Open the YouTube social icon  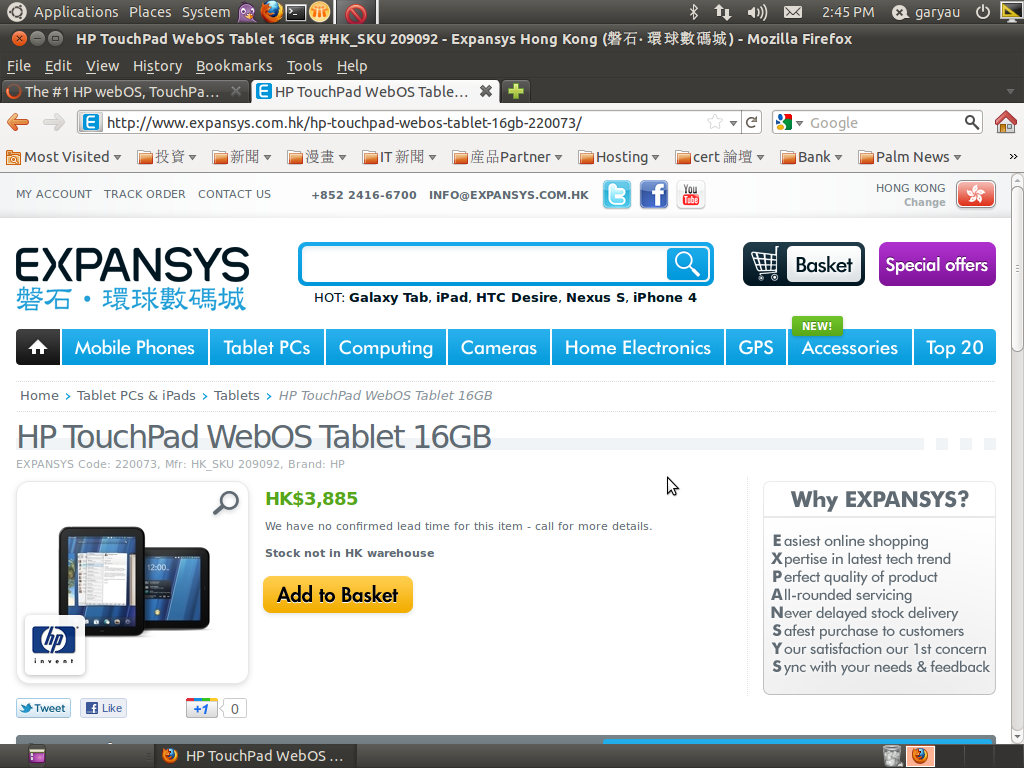pyautogui.click(x=691, y=195)
